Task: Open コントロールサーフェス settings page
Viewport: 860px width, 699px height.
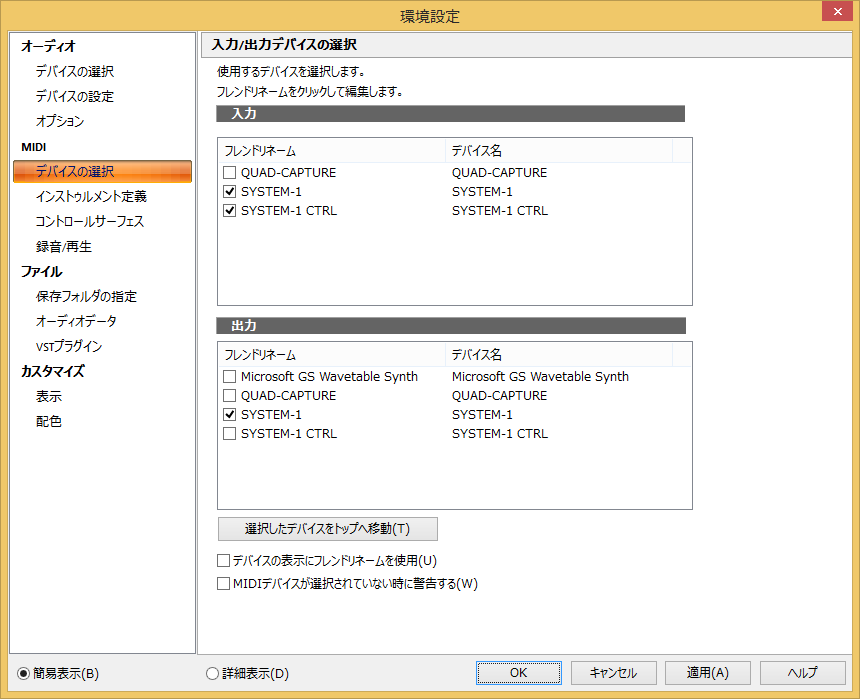Action: point(90,221)
